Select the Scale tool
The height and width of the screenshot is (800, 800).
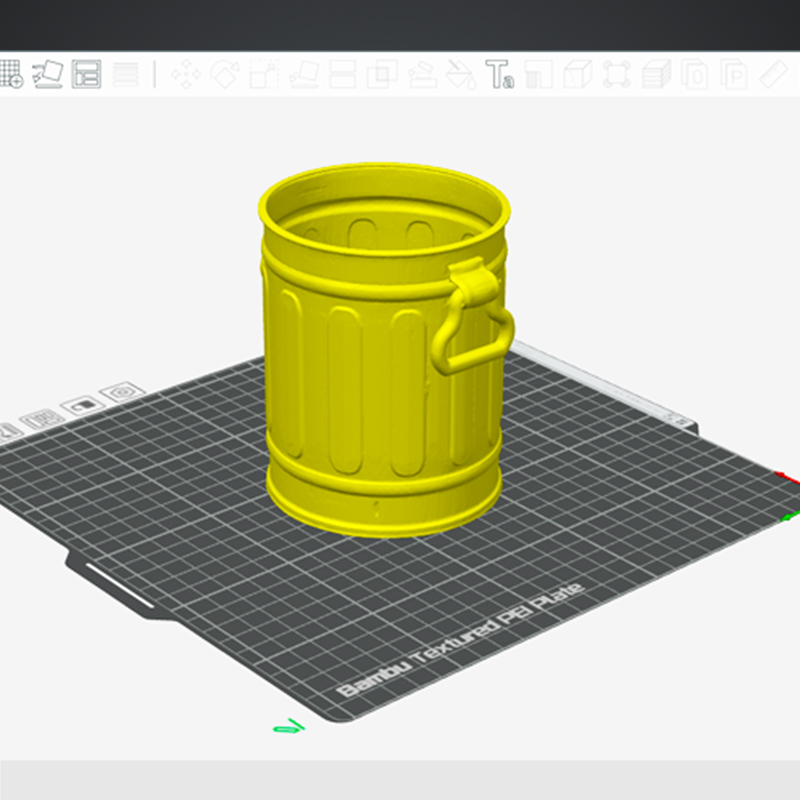264,74
